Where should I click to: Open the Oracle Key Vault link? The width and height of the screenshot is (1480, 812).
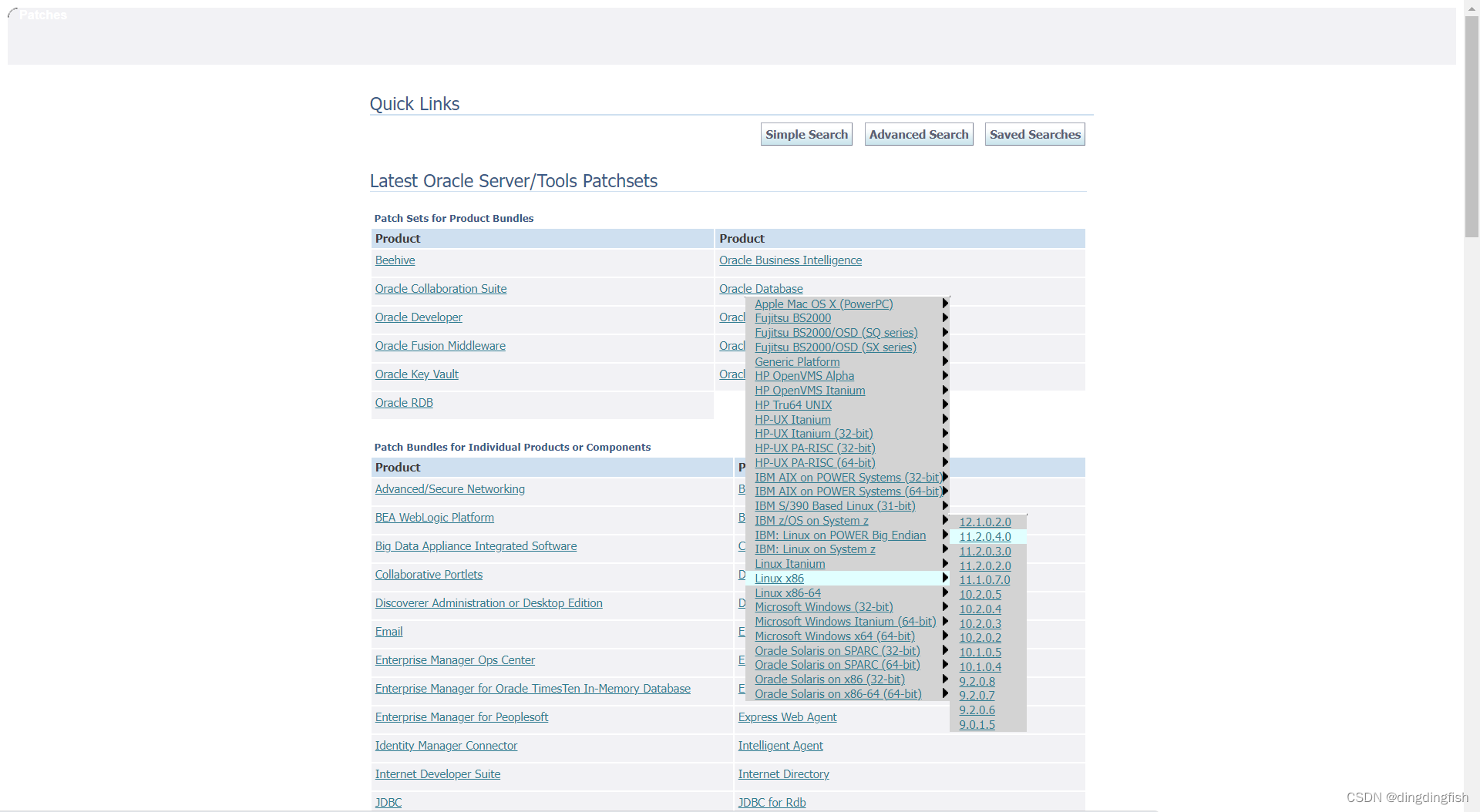[416, 374]
